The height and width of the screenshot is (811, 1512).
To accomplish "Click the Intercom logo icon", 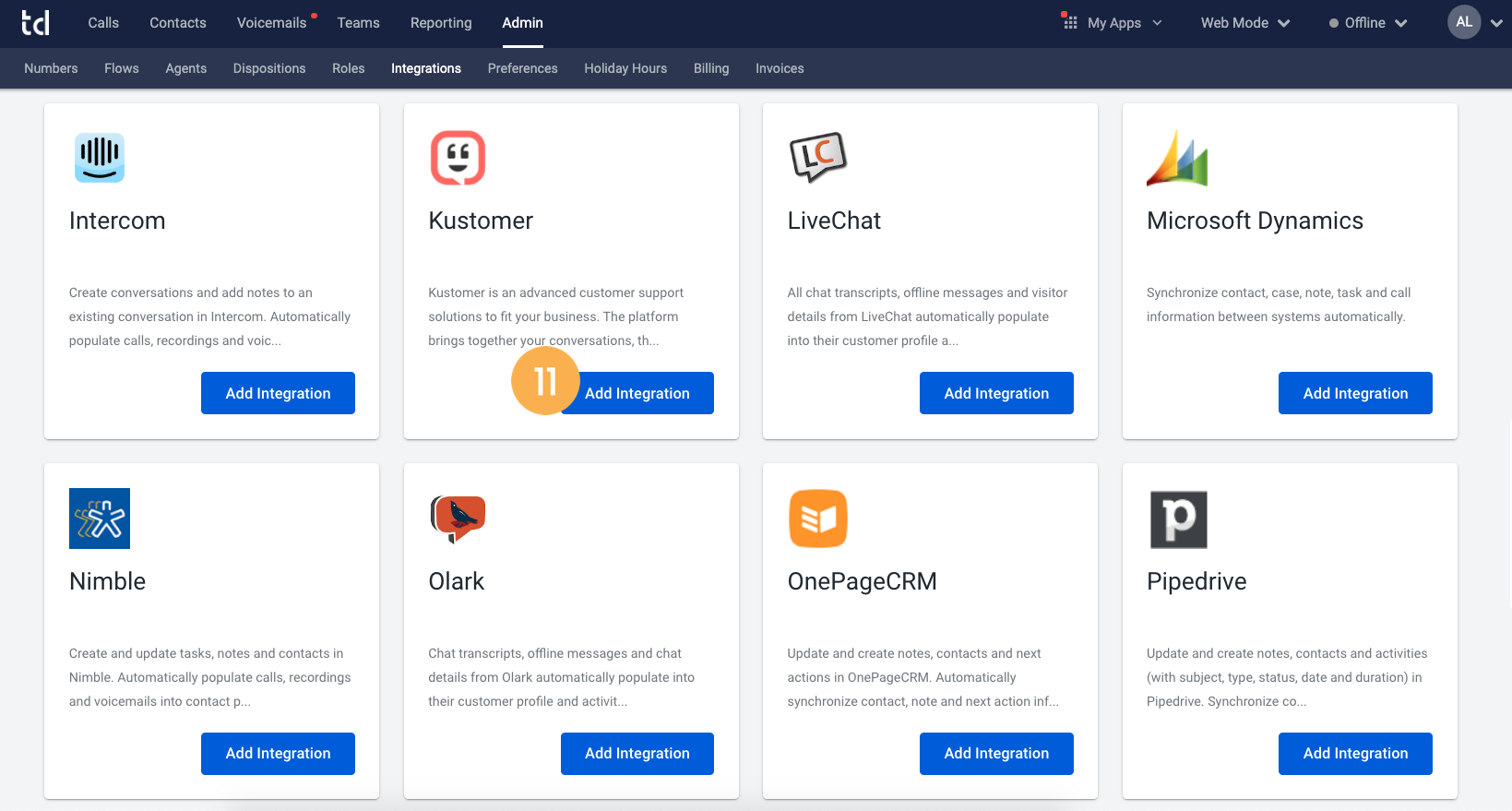I will (x=100, y=158).
